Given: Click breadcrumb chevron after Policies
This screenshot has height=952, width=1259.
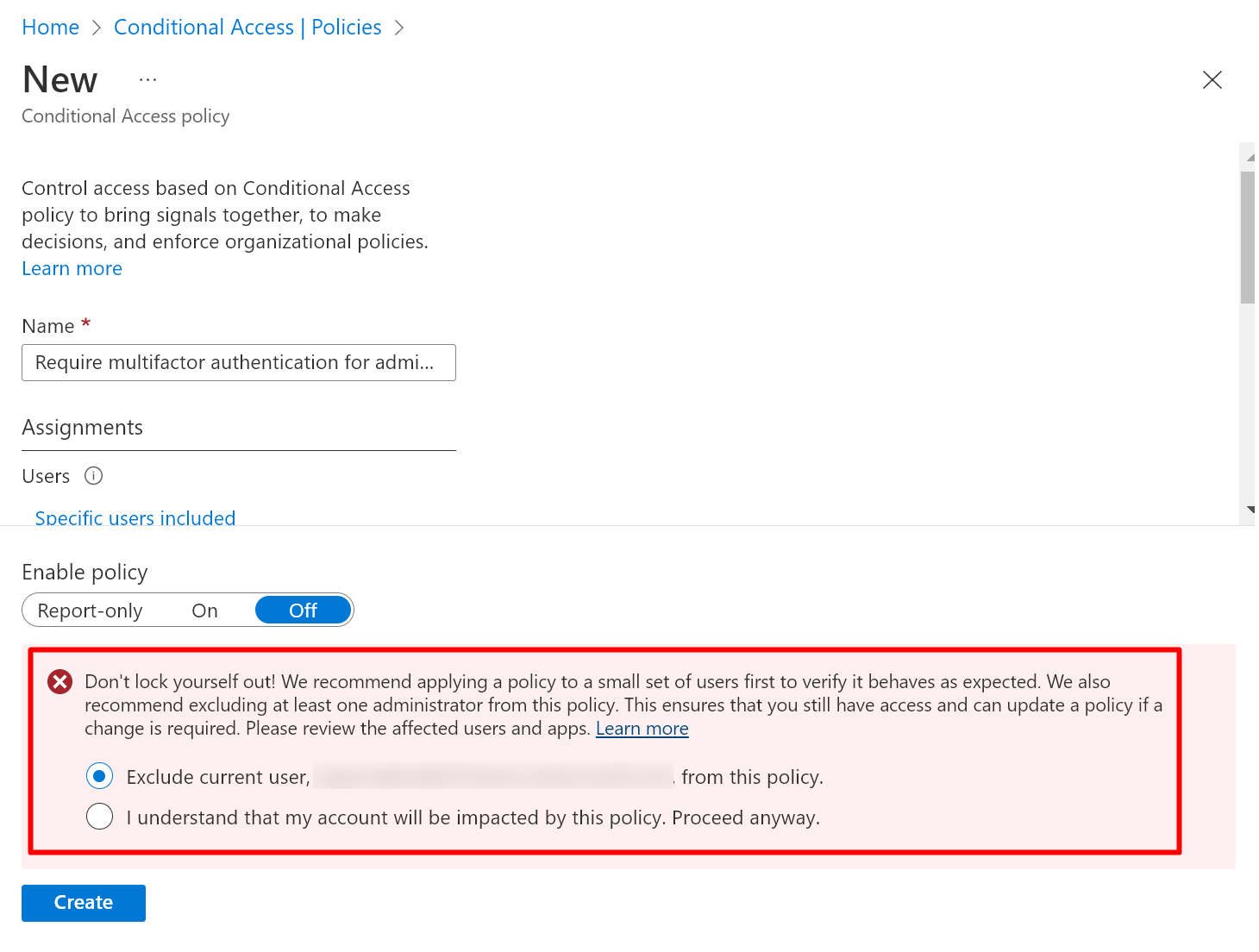Looking at the screenshot, I should (x=398, y=28).
